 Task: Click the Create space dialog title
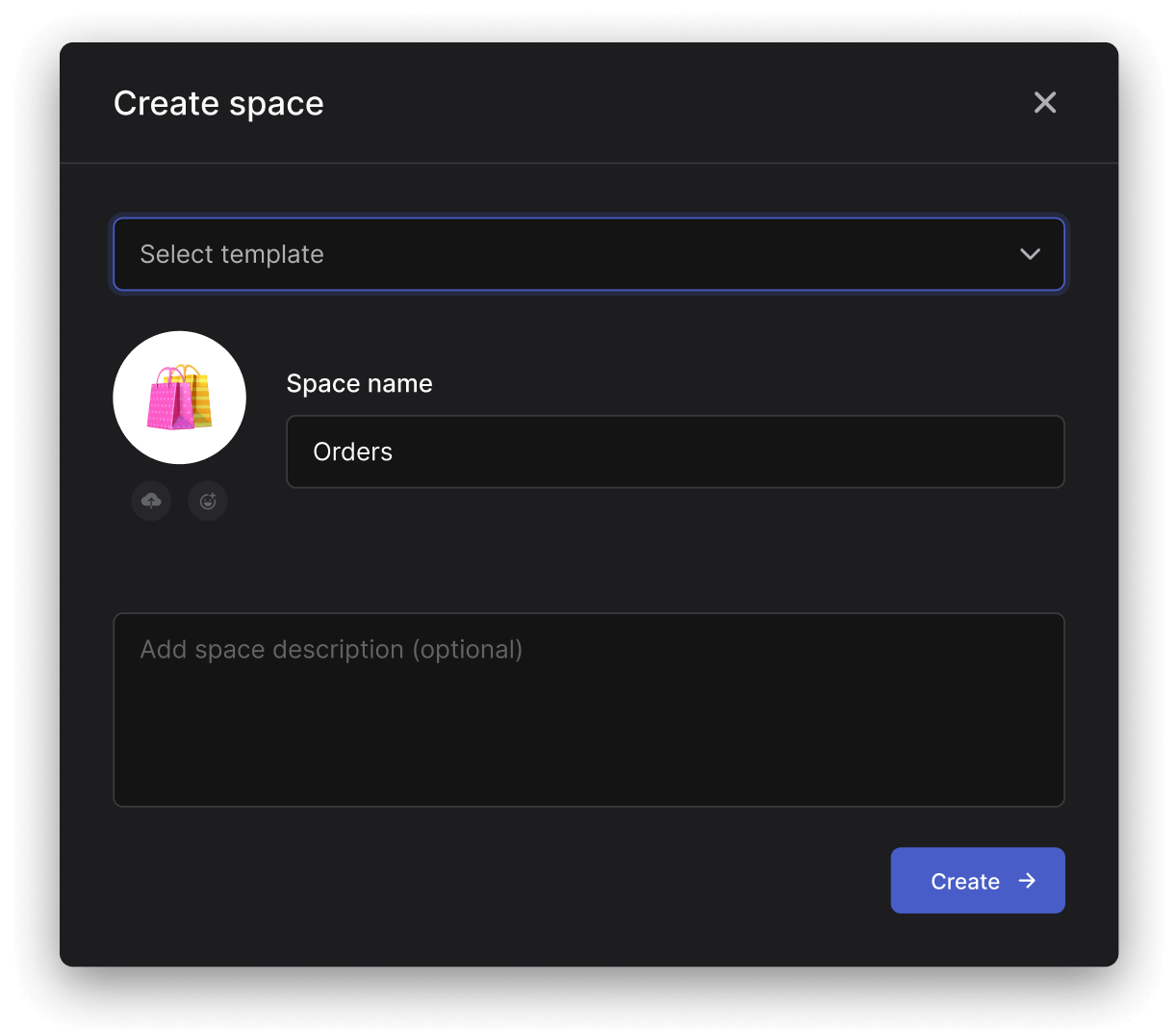[x=218, y=103]
